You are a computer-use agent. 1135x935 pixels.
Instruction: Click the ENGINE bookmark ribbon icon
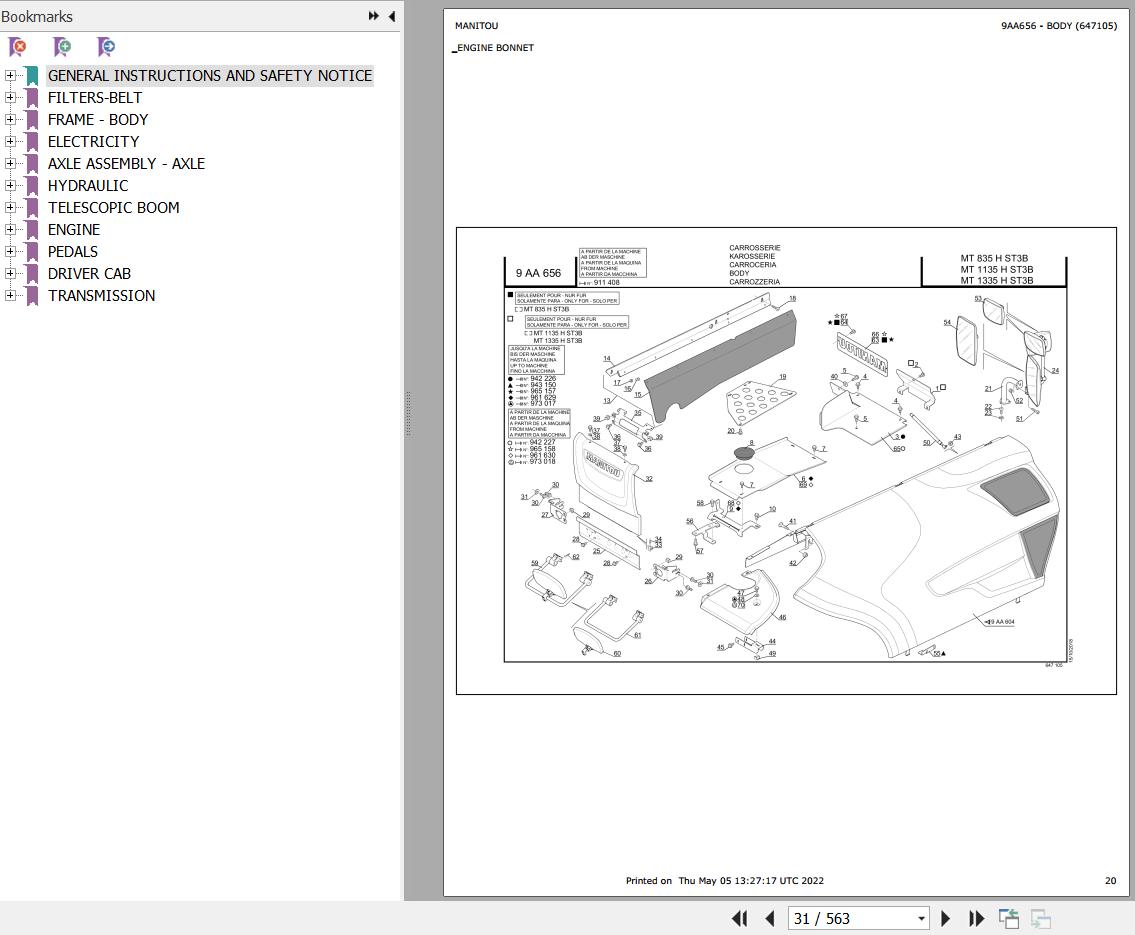[32, 229]
